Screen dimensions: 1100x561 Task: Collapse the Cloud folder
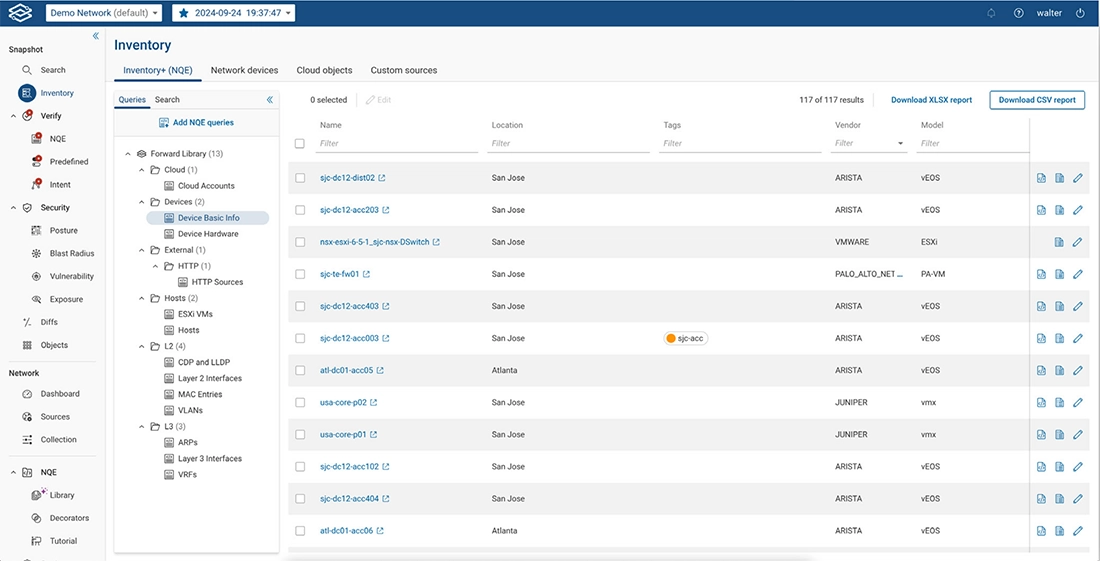[x=141, y=170]
